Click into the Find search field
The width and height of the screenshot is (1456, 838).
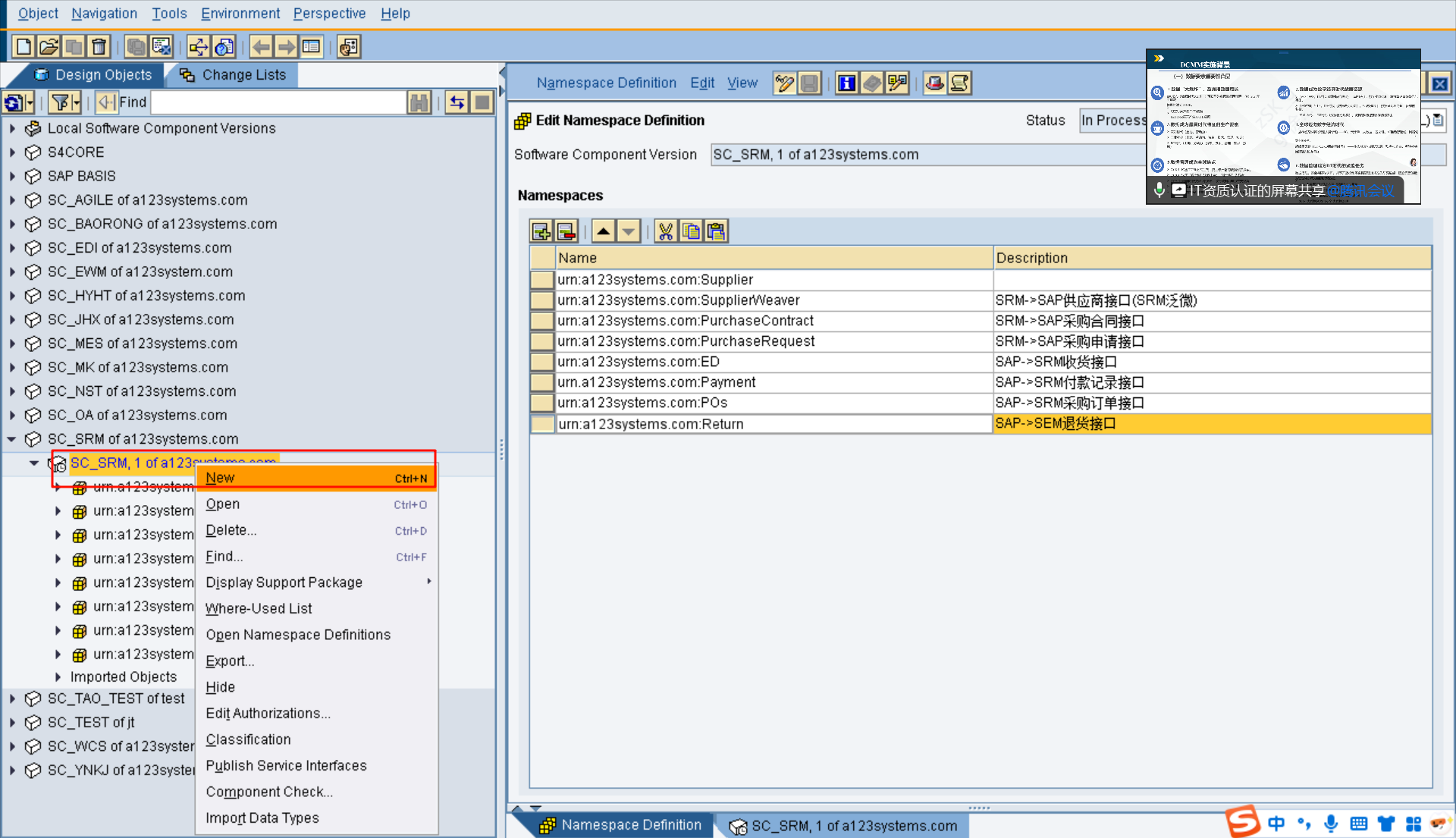[278, 102]
